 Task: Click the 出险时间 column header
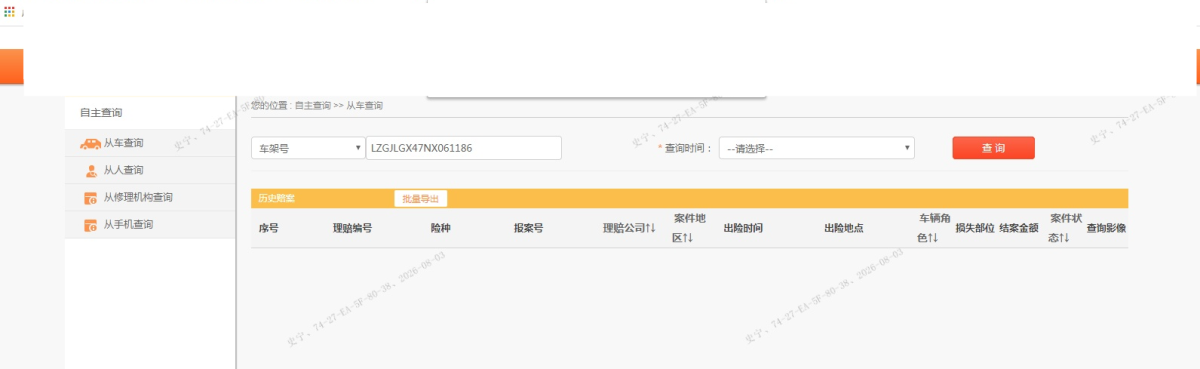743,228
